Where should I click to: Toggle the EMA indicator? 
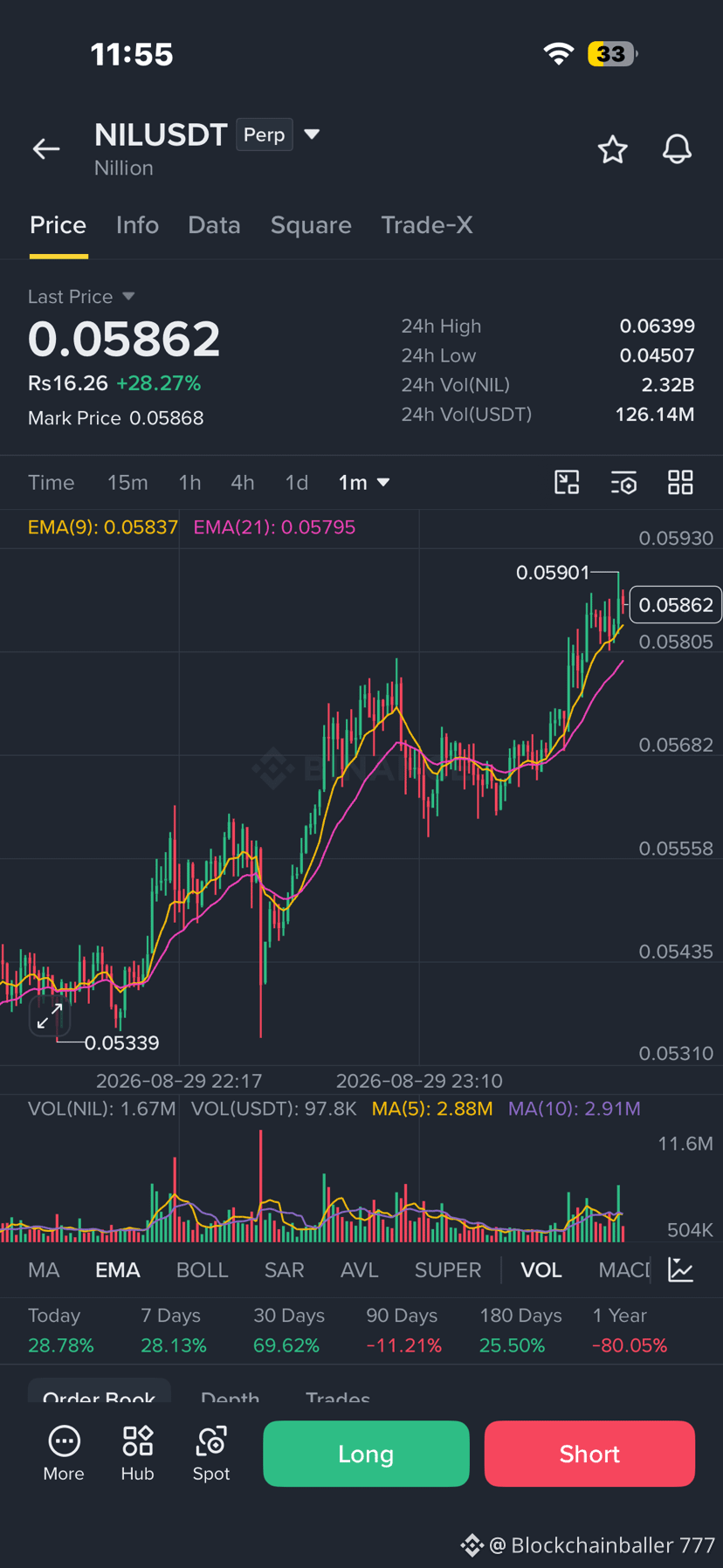point(118,1270)
